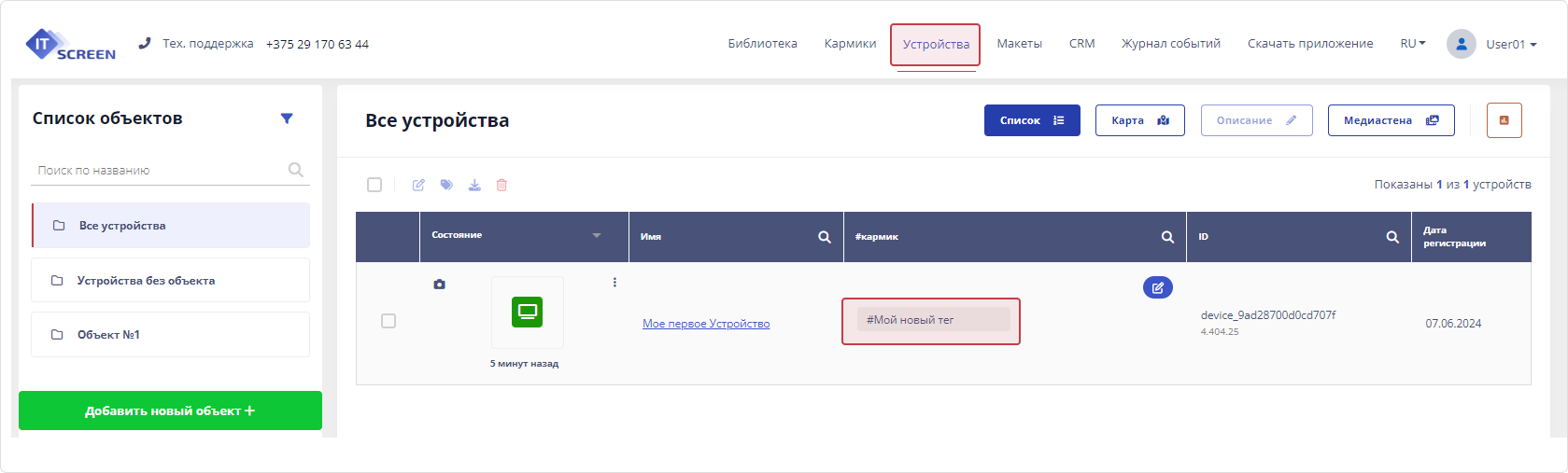Check the box for Мое первое Устройство
This screenshot has height=473, width=1568.
388,321
